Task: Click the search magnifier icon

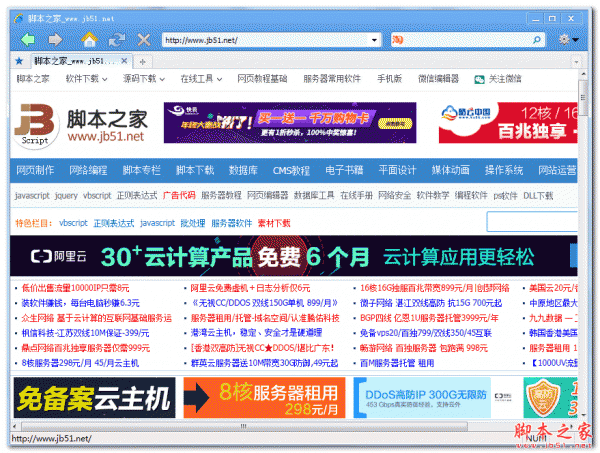Action: point(537,39)
